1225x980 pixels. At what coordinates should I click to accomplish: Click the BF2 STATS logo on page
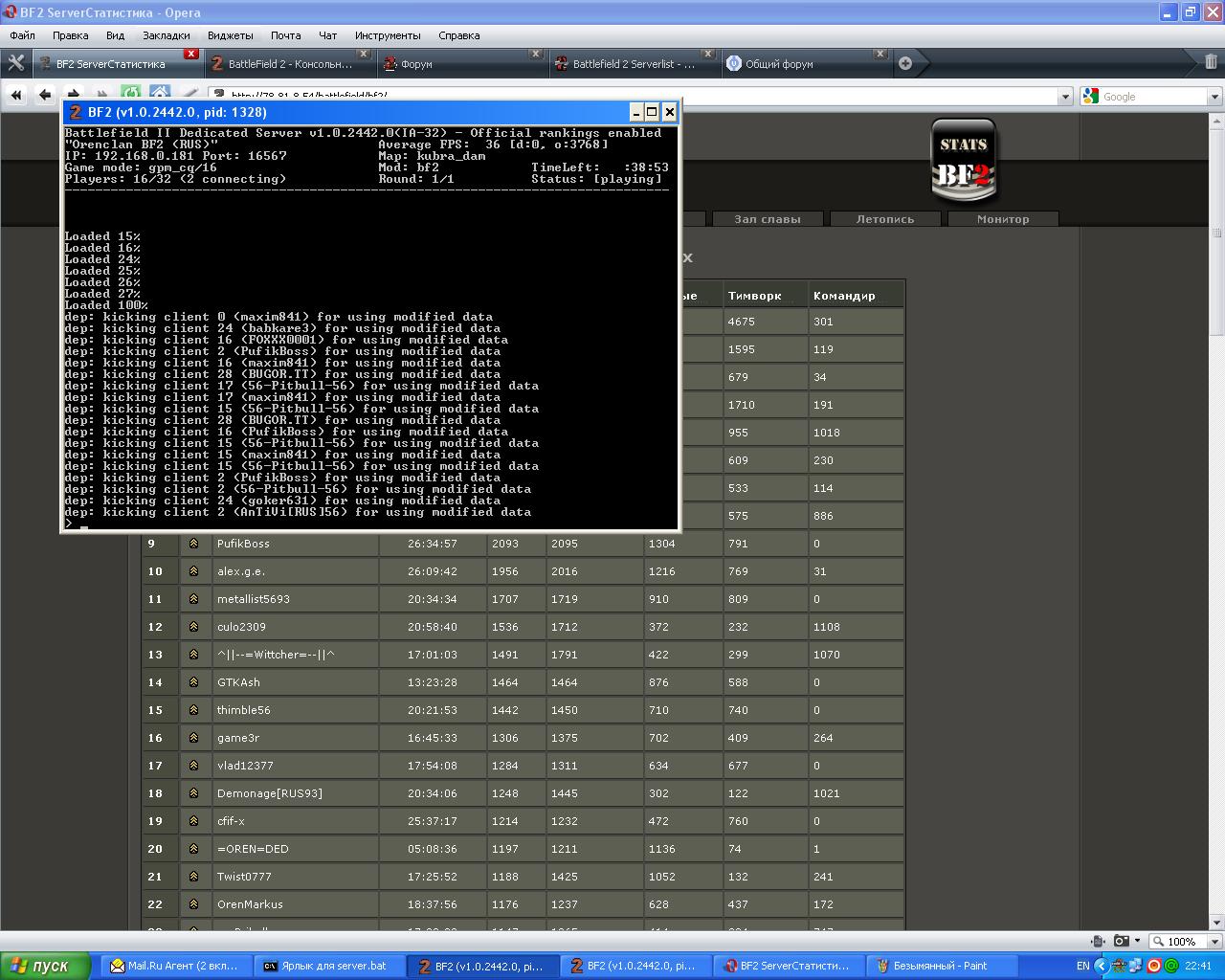[964, 162]
